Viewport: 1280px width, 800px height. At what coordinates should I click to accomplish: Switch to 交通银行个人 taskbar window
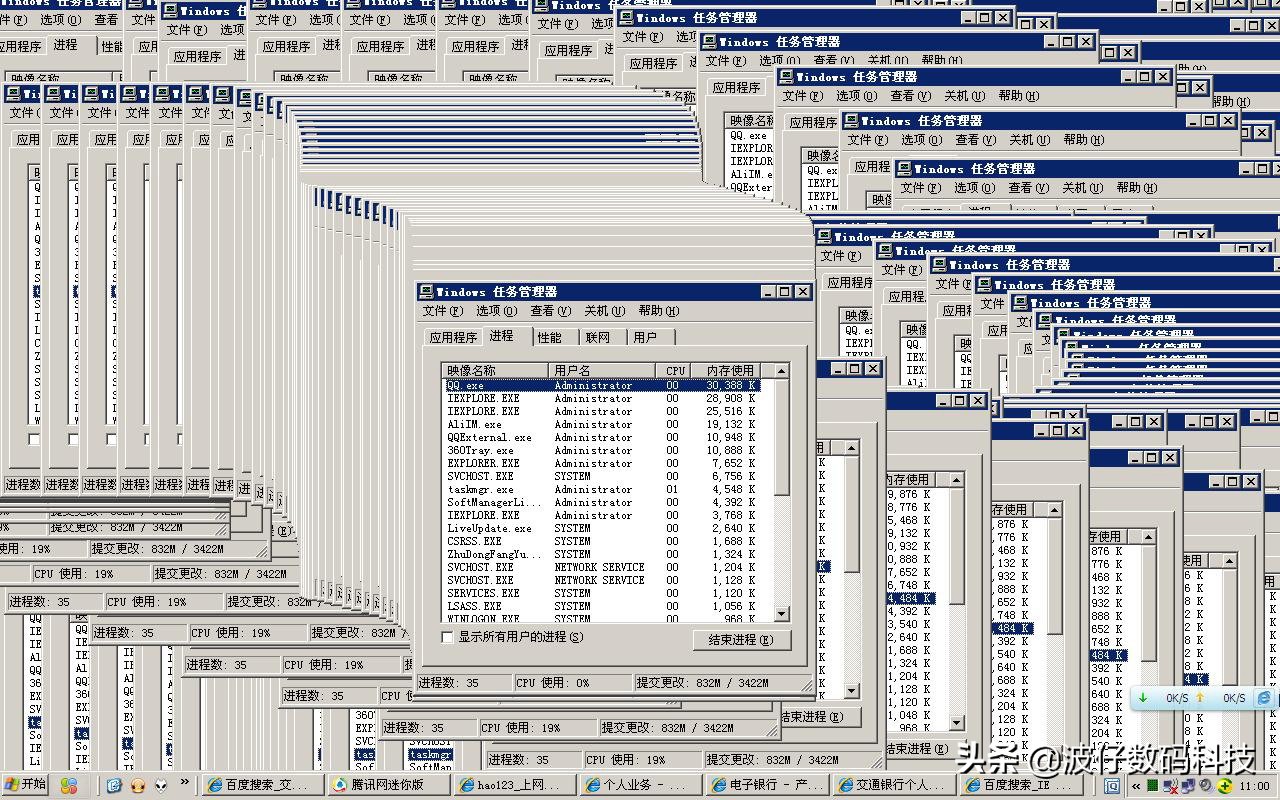coord(893,786)
